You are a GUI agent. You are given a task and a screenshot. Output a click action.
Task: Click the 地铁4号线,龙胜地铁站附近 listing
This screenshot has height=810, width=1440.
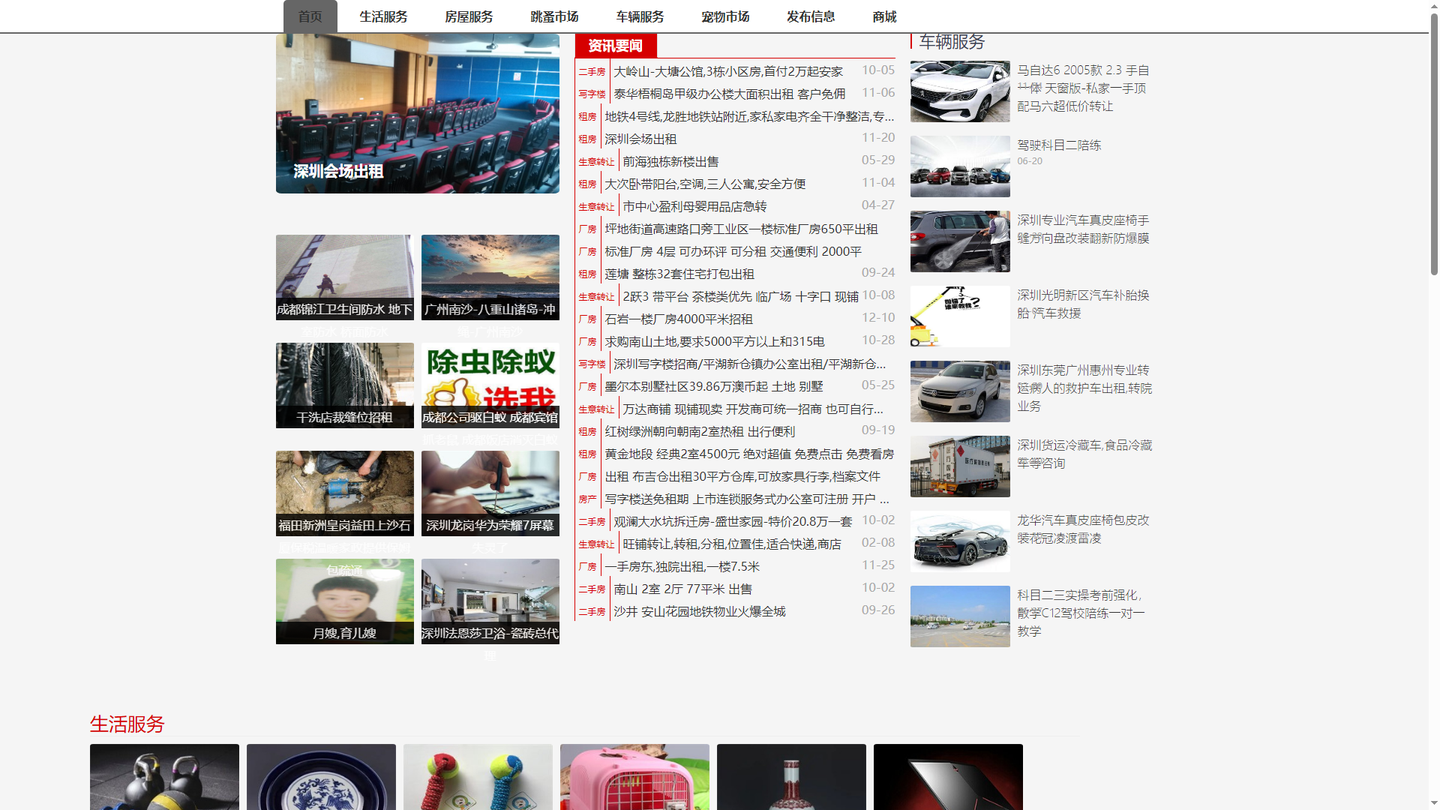click(x=749, y=116)
